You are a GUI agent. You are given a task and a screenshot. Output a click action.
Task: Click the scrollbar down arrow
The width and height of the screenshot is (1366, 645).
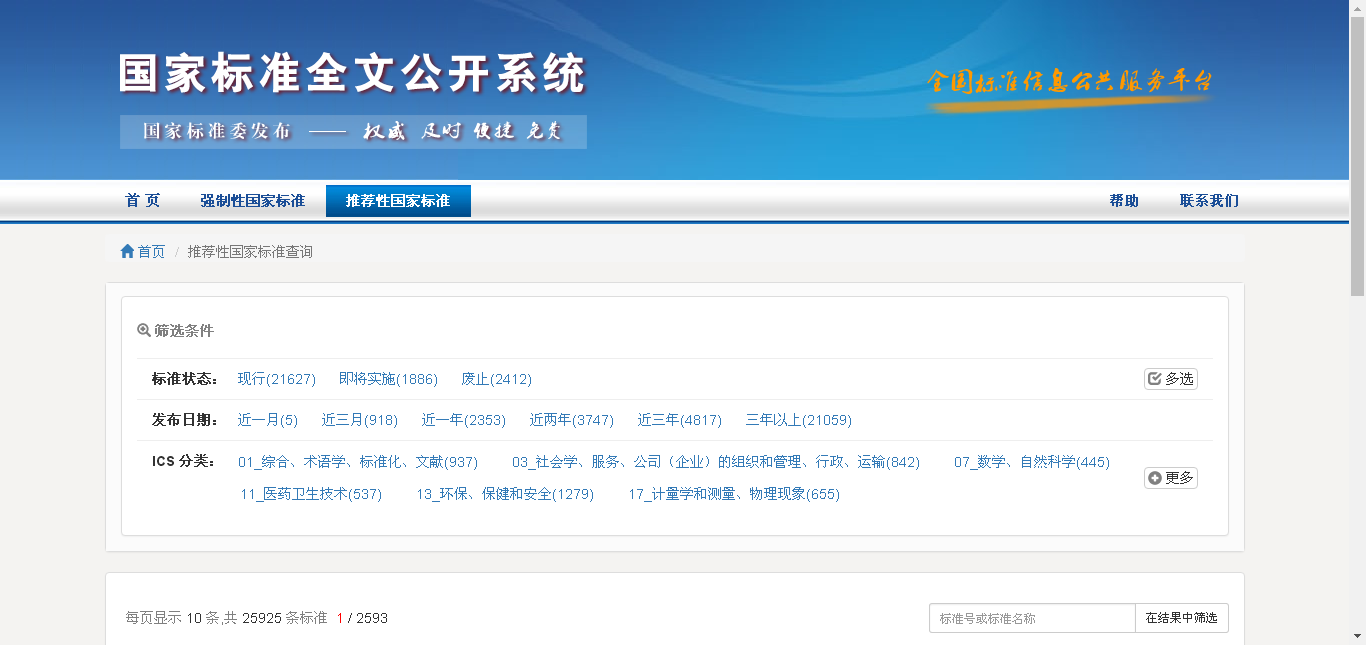click(1357, 636)
